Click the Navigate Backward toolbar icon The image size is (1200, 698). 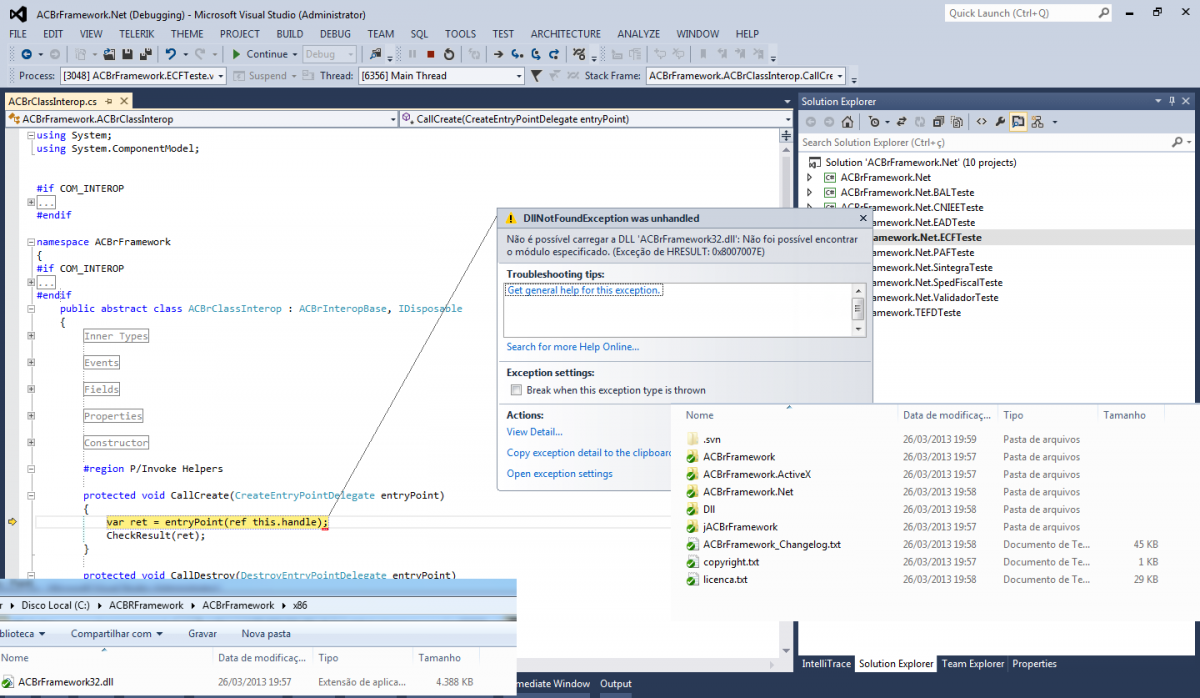(x=26, y=54)
